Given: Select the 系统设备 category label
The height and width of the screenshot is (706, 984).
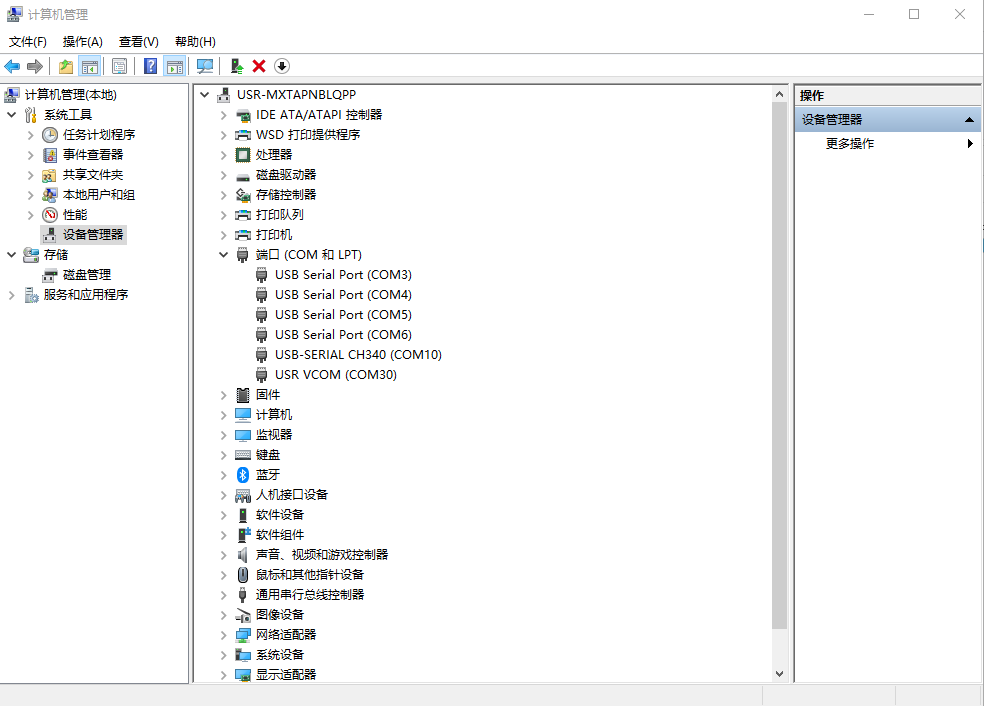Looking at the screenshot, I should (x=280, y=655).
